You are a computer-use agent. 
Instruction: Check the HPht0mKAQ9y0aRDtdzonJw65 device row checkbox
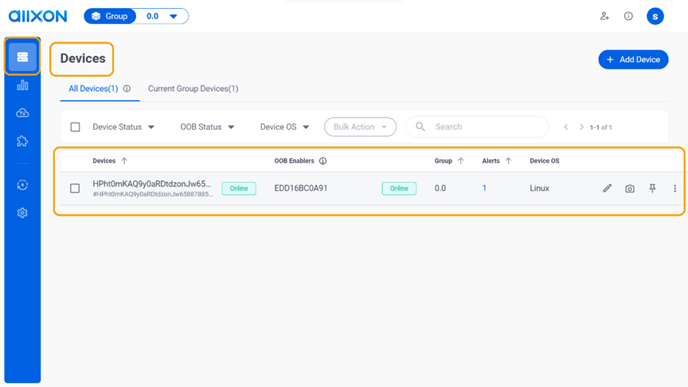[x=75, y=188]
